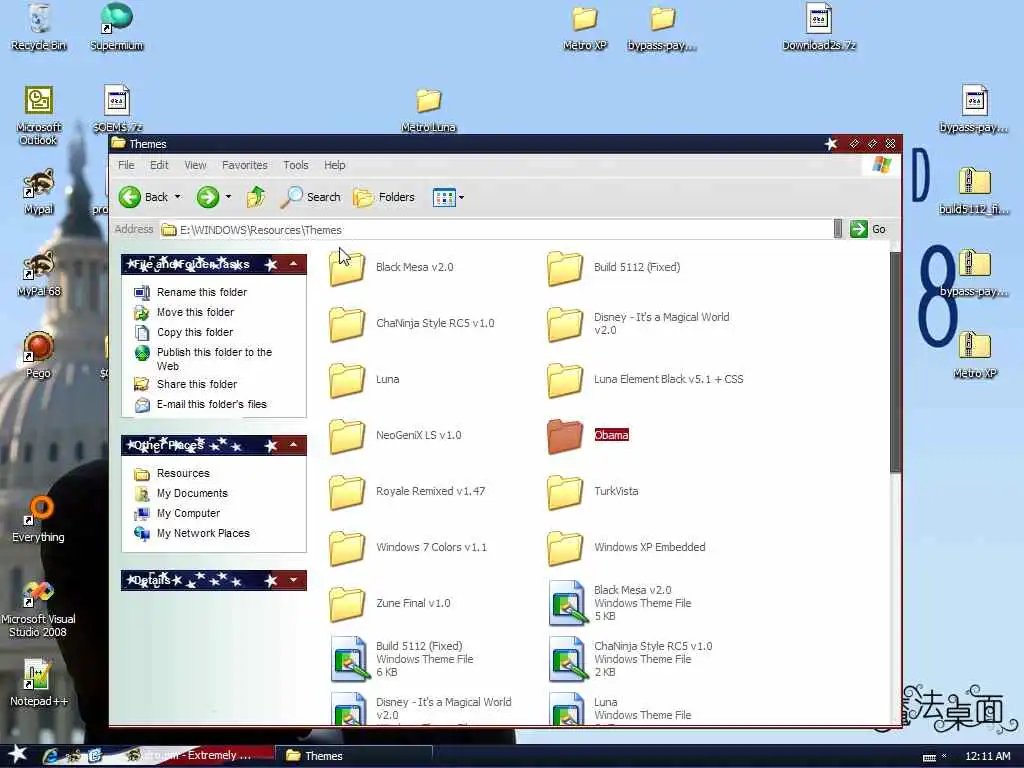1024x768 pixels.
Task: Click the star Start button on taskbar
Action: 18,755
